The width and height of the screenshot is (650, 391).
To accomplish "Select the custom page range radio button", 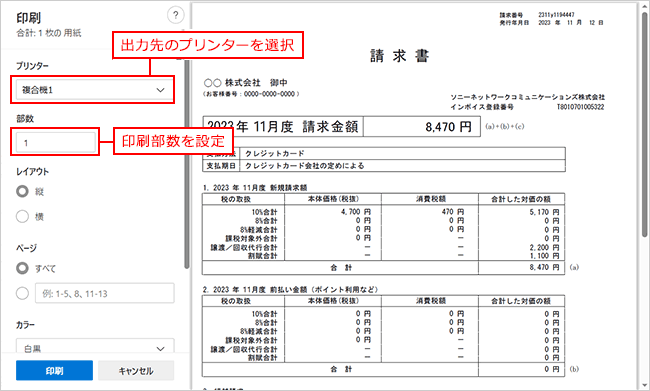I will coord(22,293).
